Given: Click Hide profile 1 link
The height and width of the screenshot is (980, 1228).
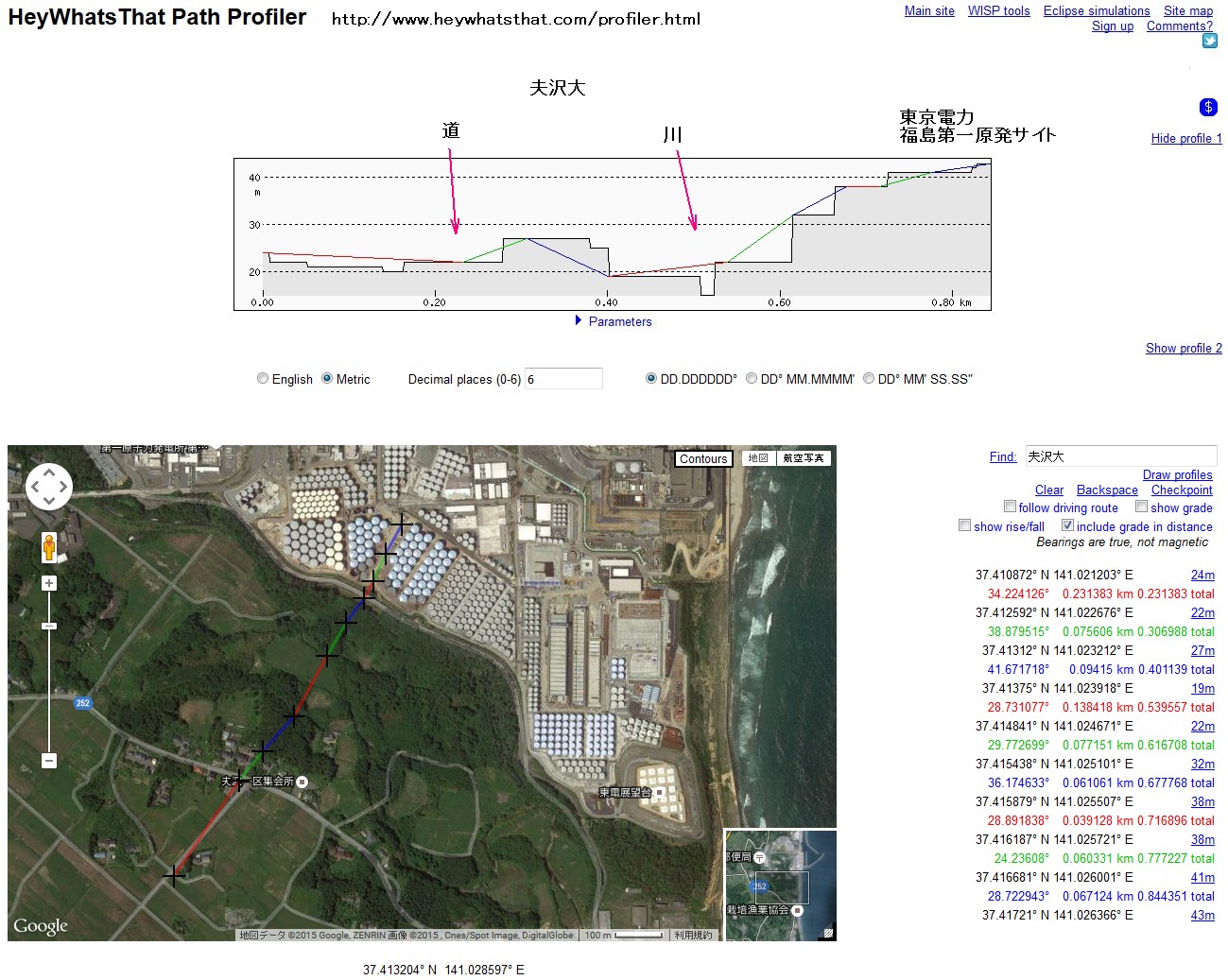Looking at the screenshot, I should click(1186, 139).
